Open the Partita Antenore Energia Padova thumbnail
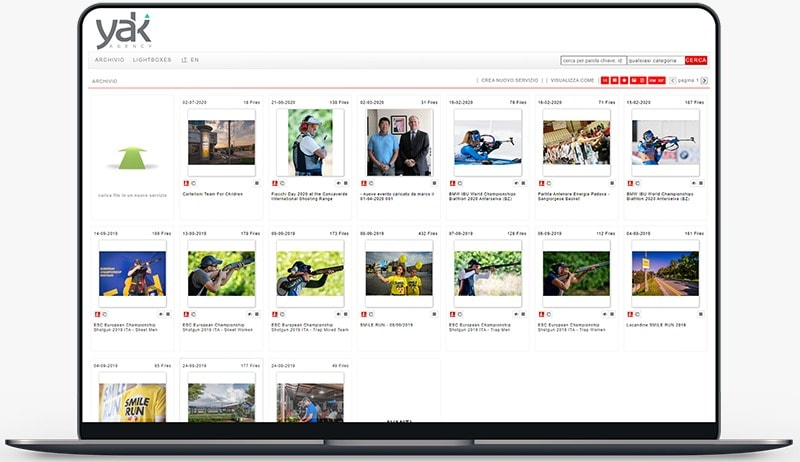The height and width of the screenshot is (462, 800). (x=577, y=142)
